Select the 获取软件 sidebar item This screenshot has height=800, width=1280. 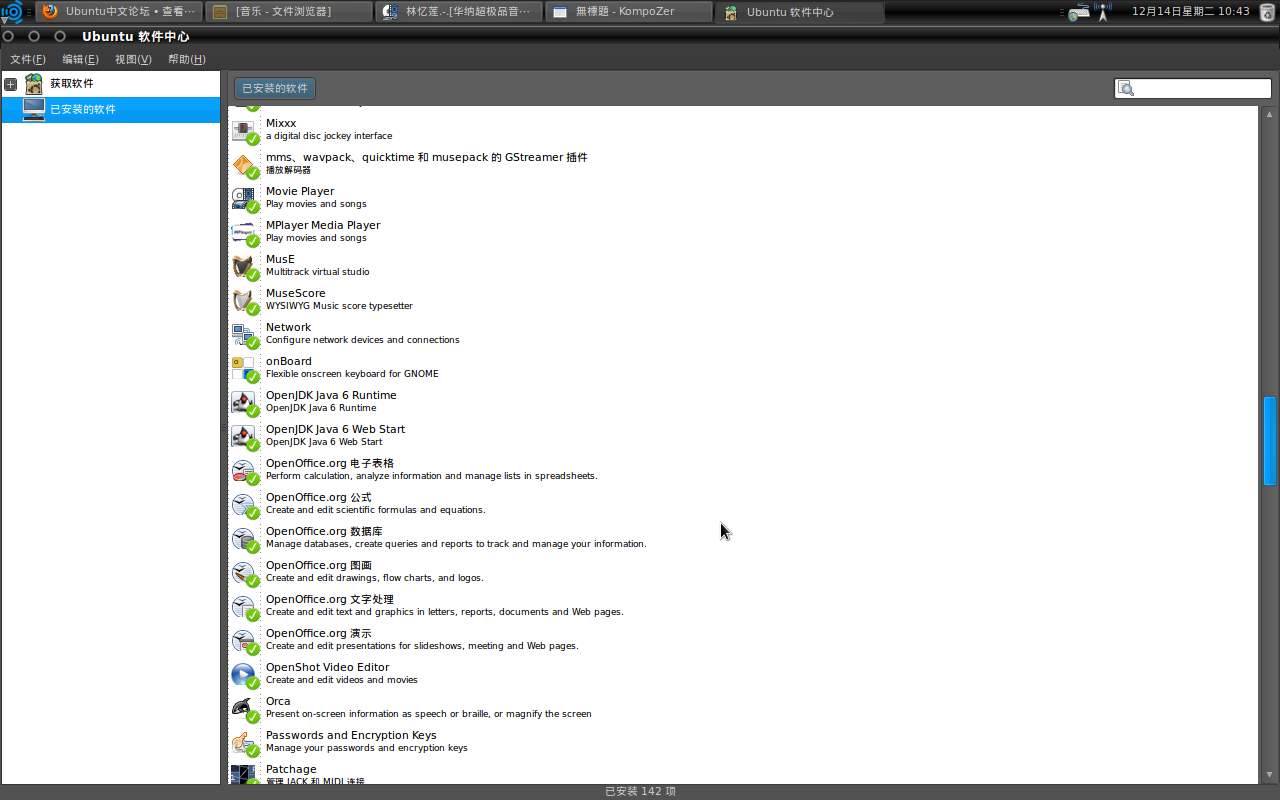coord(111,84)
